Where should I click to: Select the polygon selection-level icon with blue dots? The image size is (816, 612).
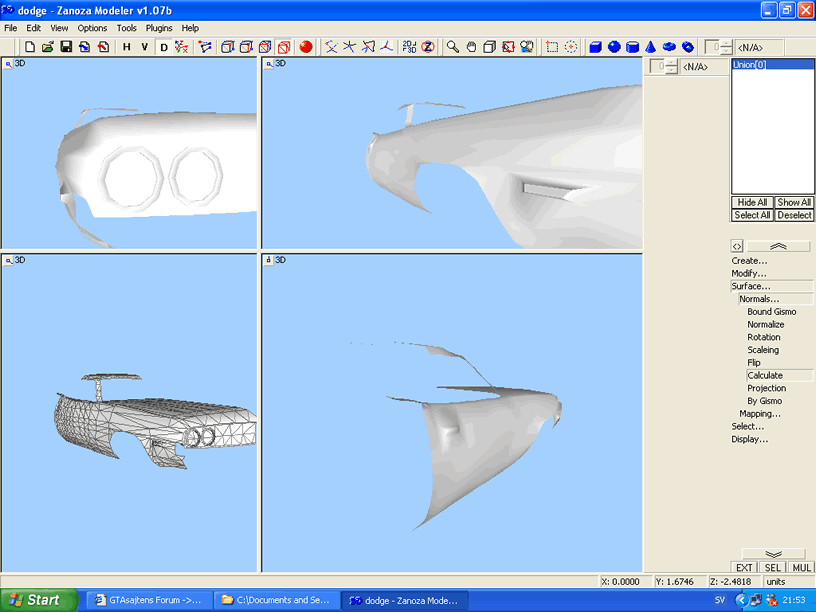coord(205,47)
